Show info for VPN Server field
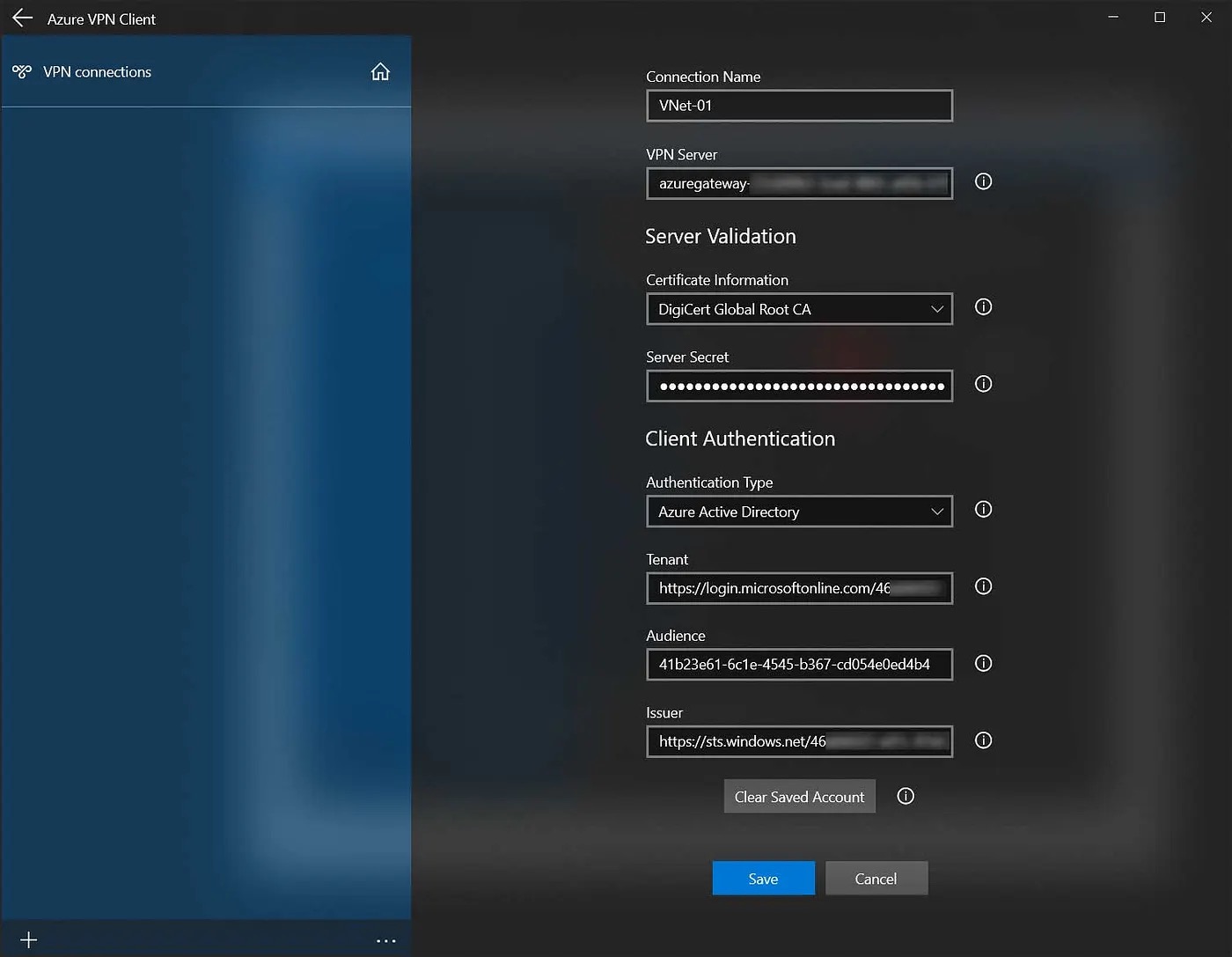 (983, 181)
